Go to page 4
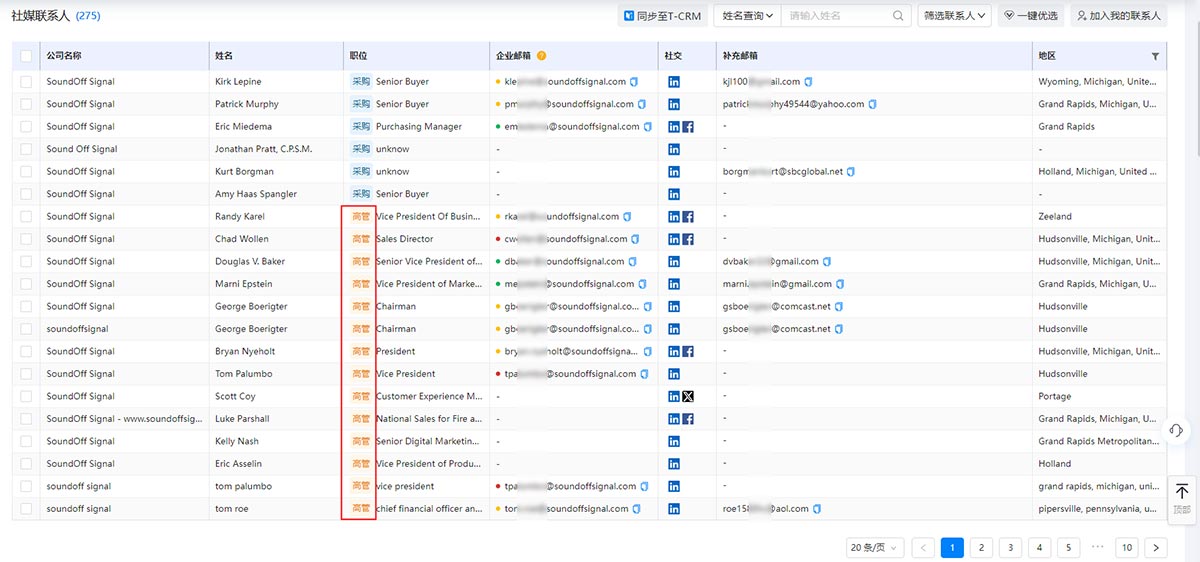 [x=1039, y=547]
